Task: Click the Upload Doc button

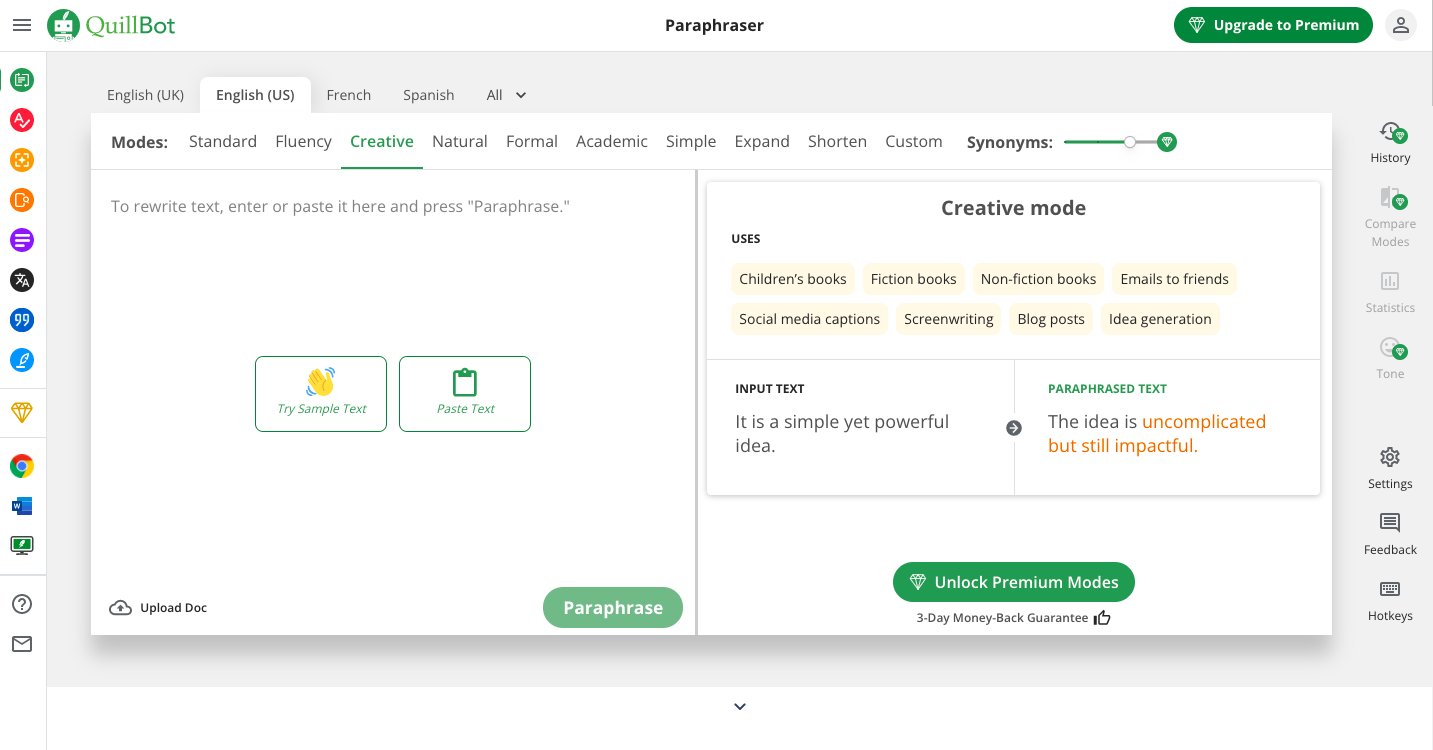Action: (x=158, y=608)
